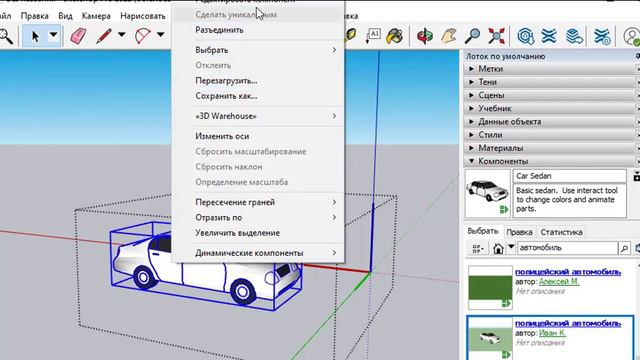
Task: Expand the Сцены tray panel
Action: point(551,95)
